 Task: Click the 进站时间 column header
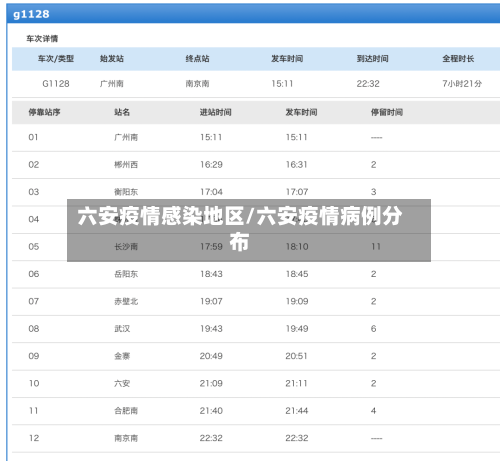(x=215, y=112)
